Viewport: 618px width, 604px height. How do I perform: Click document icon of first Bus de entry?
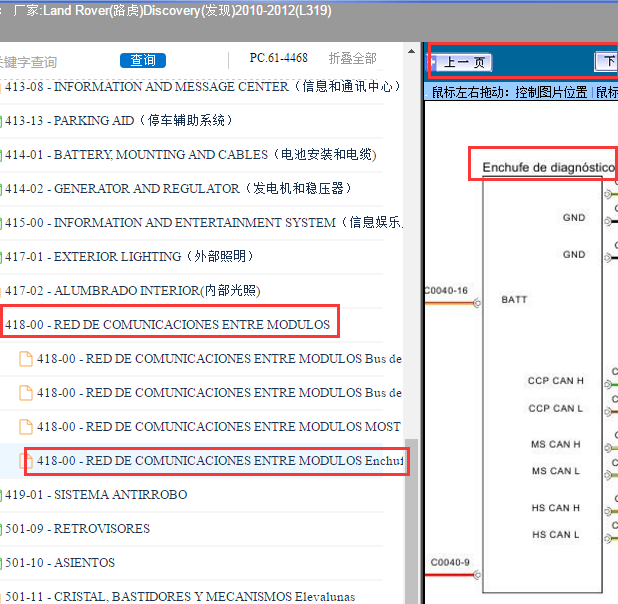pos(26,359)
